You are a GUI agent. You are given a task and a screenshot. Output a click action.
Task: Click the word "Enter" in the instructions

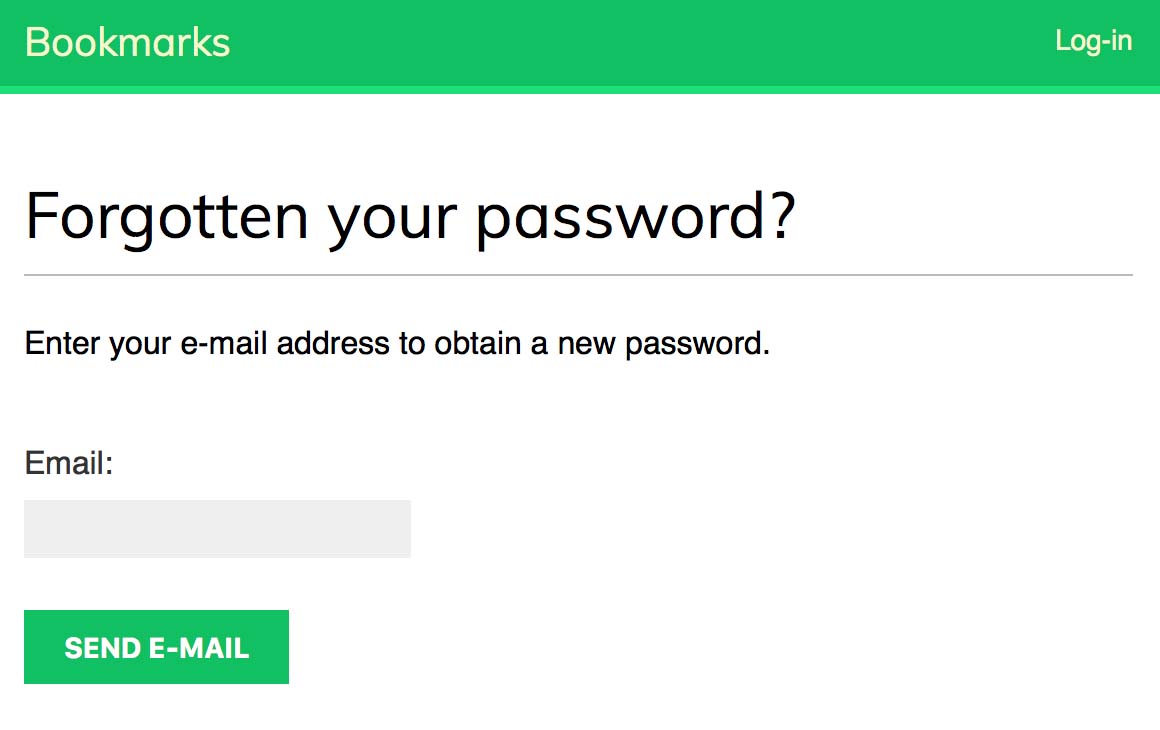coord(62,344)
